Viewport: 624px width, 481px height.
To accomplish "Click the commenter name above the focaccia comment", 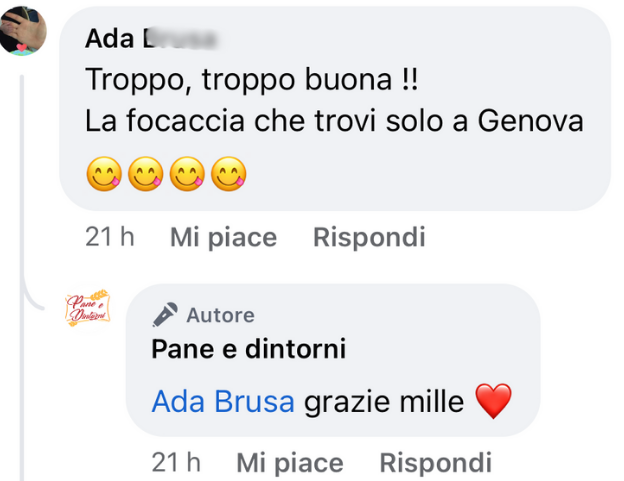I will (x=150, y=38).
